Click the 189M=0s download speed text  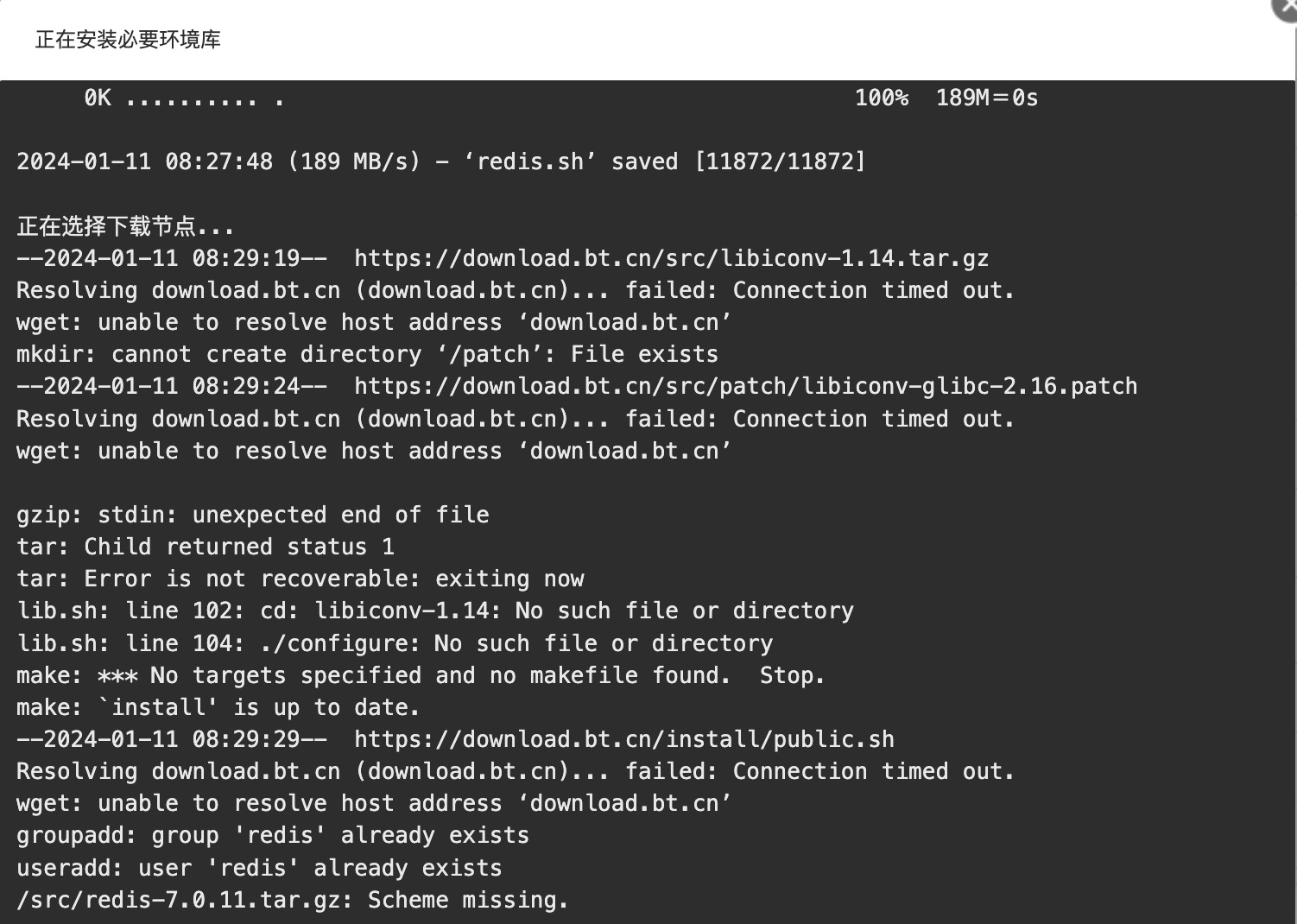(986, 98)
